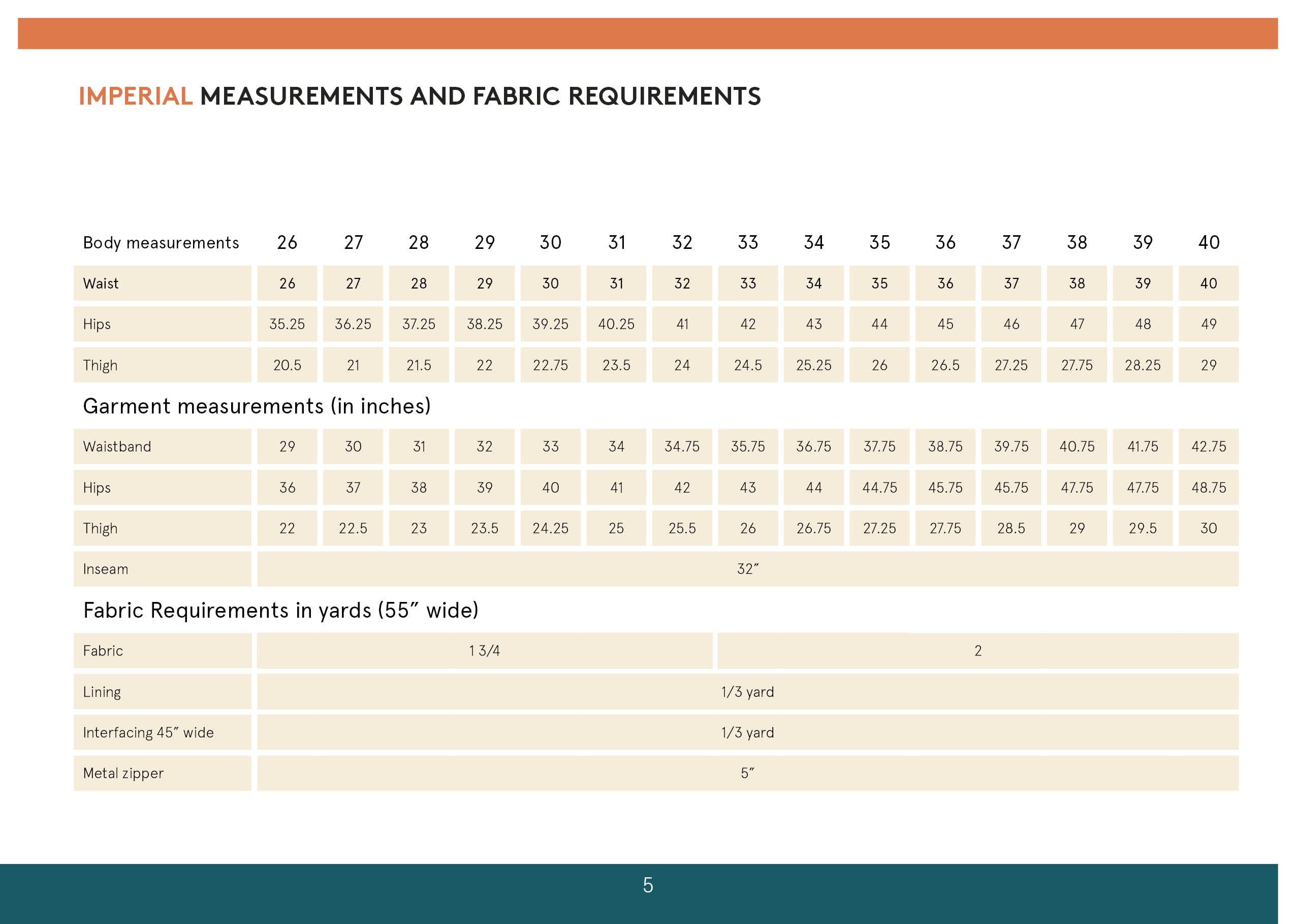Viewport: 1296px width, 924px height.
Task: Click waistband value 42.75
Action: coord(1209,447)
